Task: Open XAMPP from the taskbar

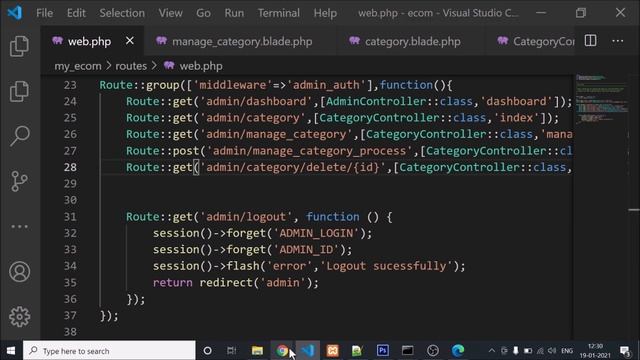Action: click(333, 351)
